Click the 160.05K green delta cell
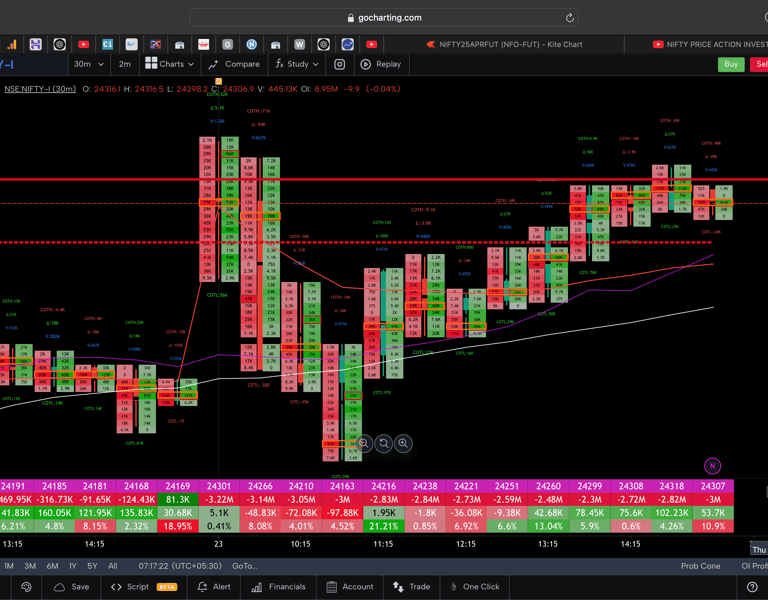This screenshot has width=768, height=600. coord(54,512)
